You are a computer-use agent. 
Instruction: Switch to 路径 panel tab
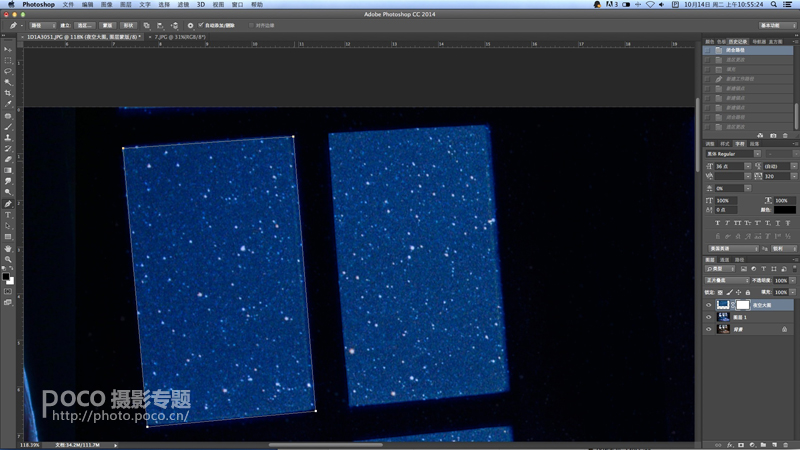[x=739, y=260]
